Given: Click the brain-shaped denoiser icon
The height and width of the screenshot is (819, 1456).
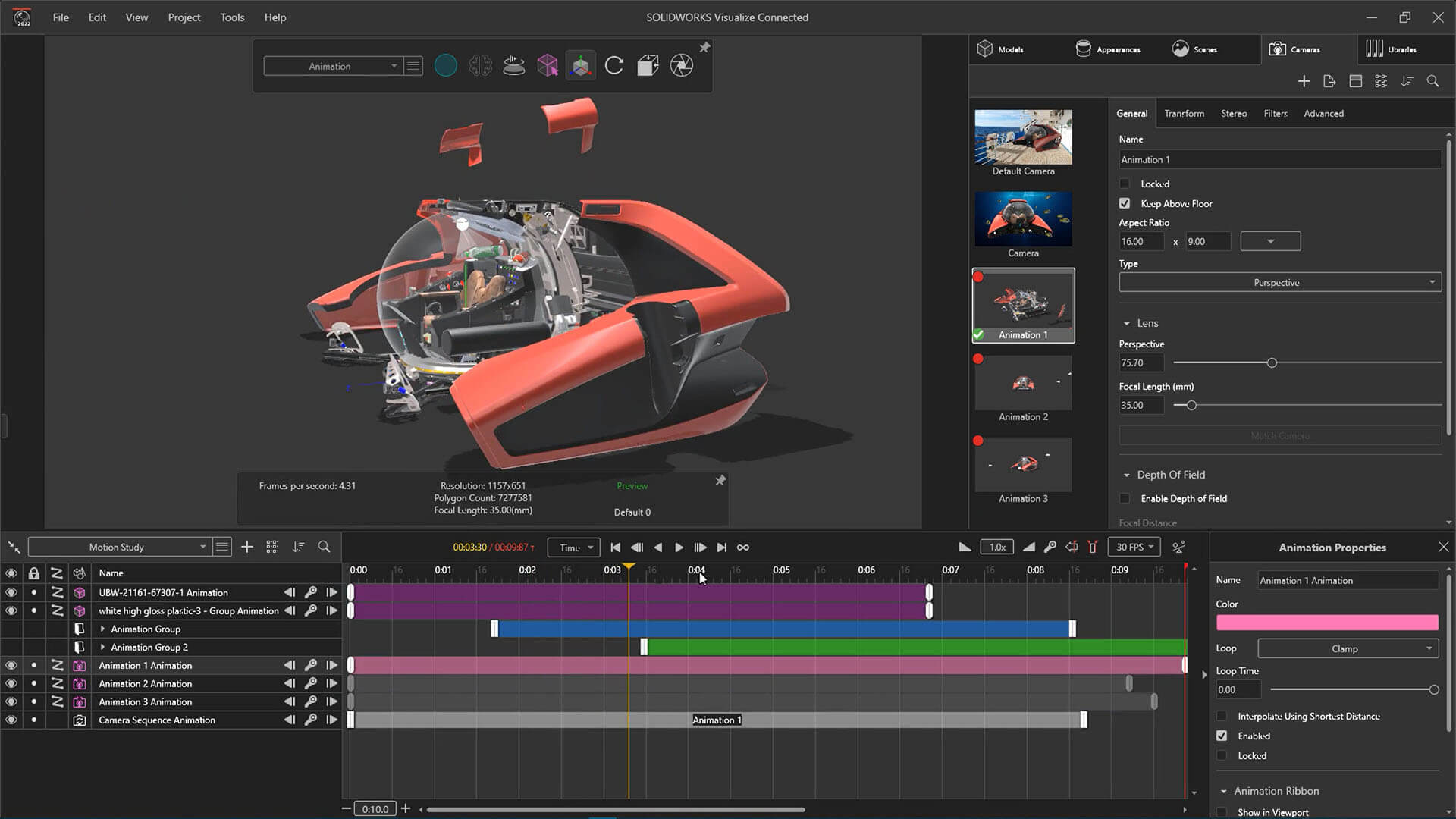Looking at the screenshot, I should pyautogui.click(x=480, y=66).
